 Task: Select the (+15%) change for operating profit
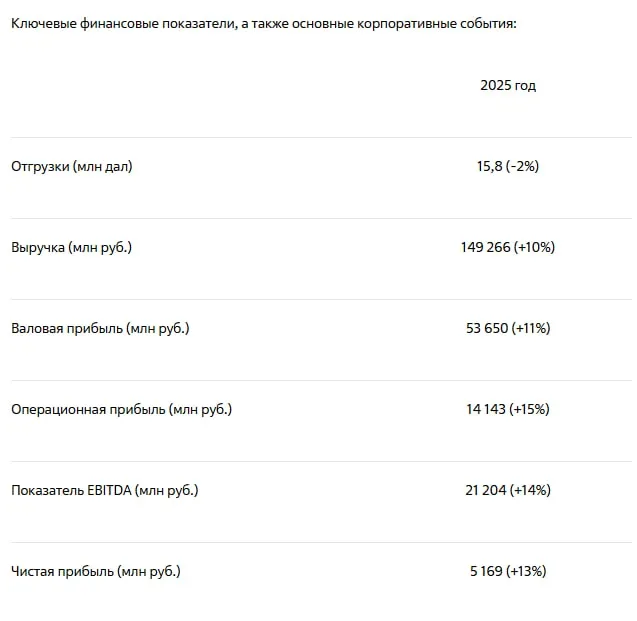tap(530, 409)
